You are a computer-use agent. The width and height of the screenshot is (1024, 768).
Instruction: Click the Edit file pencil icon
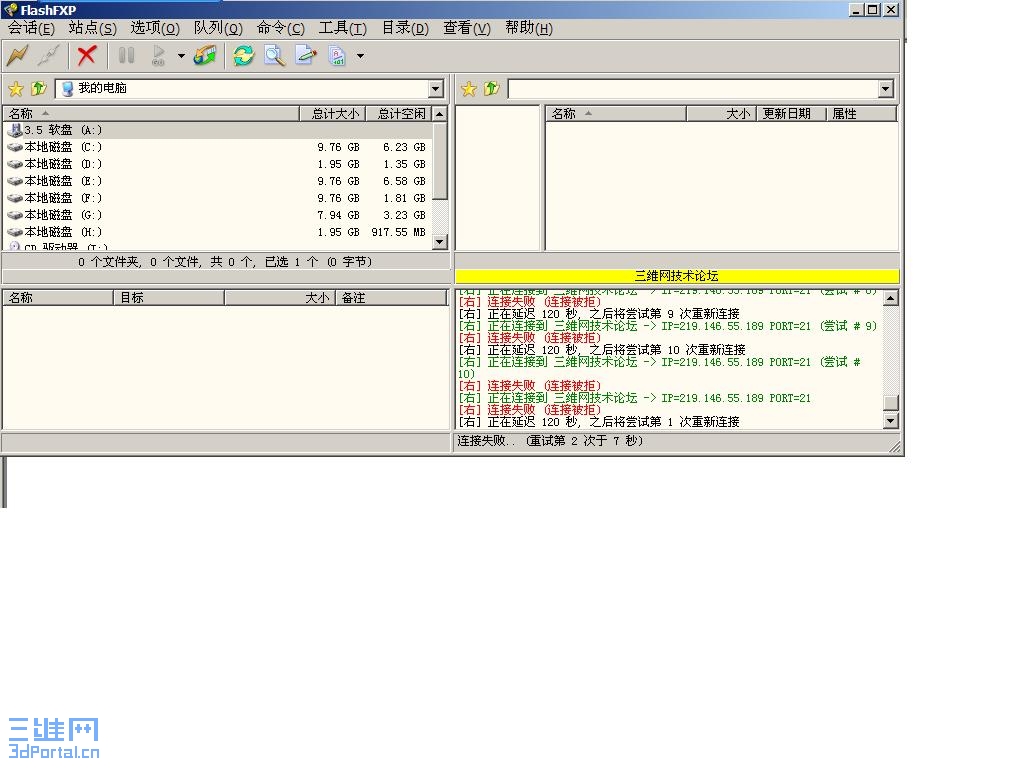pyautogui.click(x=306, y=56)
